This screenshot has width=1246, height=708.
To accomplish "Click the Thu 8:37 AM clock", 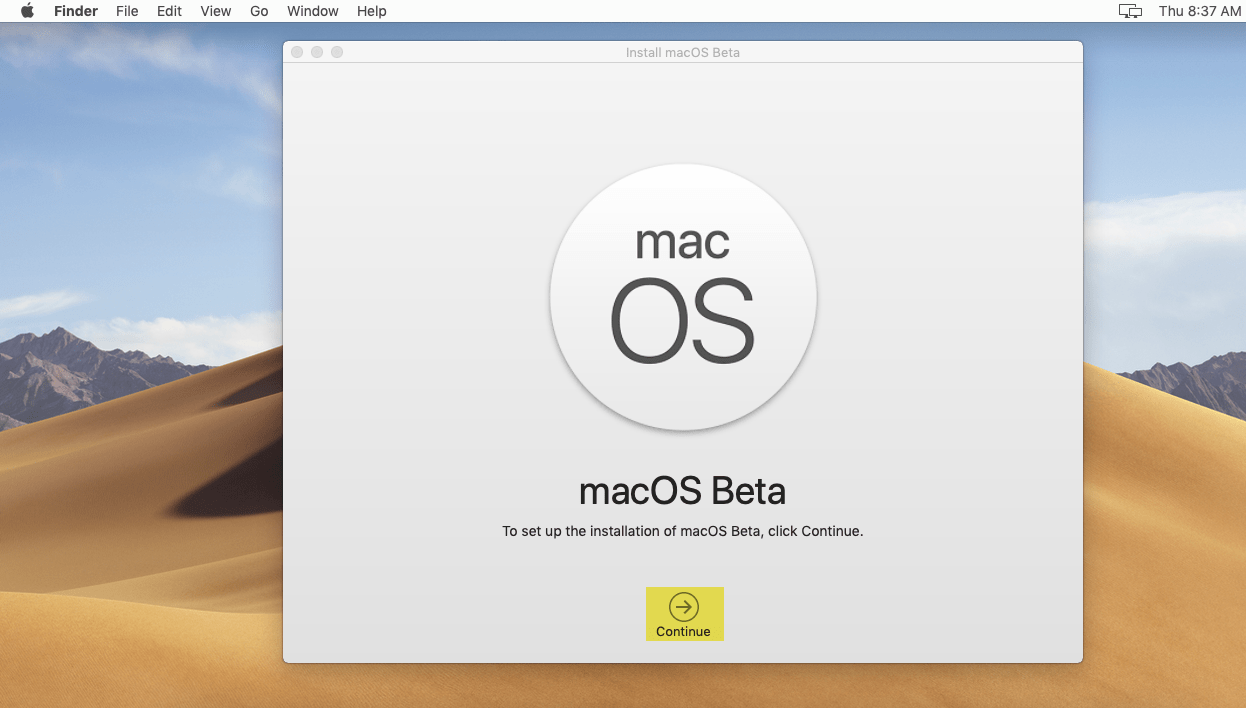I will tap(1200, 11).
